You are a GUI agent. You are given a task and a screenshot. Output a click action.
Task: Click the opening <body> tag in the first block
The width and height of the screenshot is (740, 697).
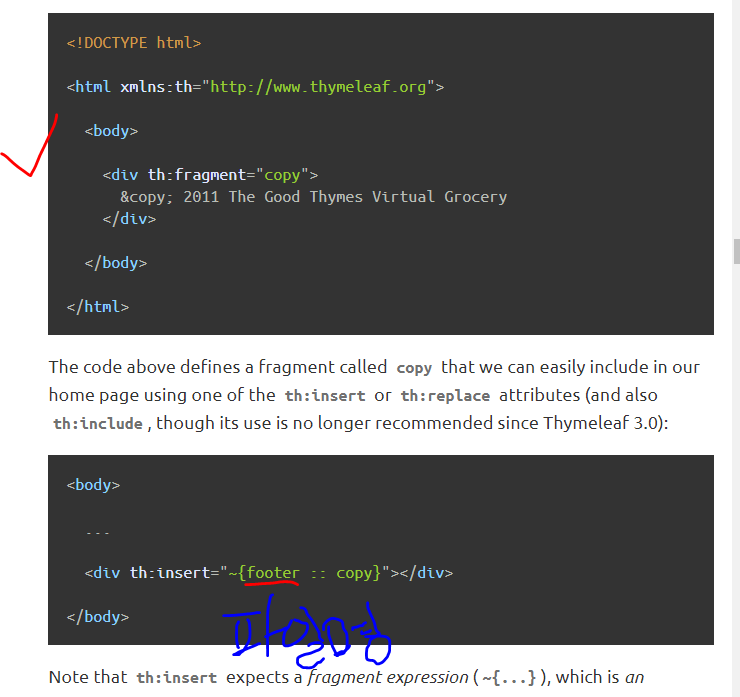(x=111, y=131)
